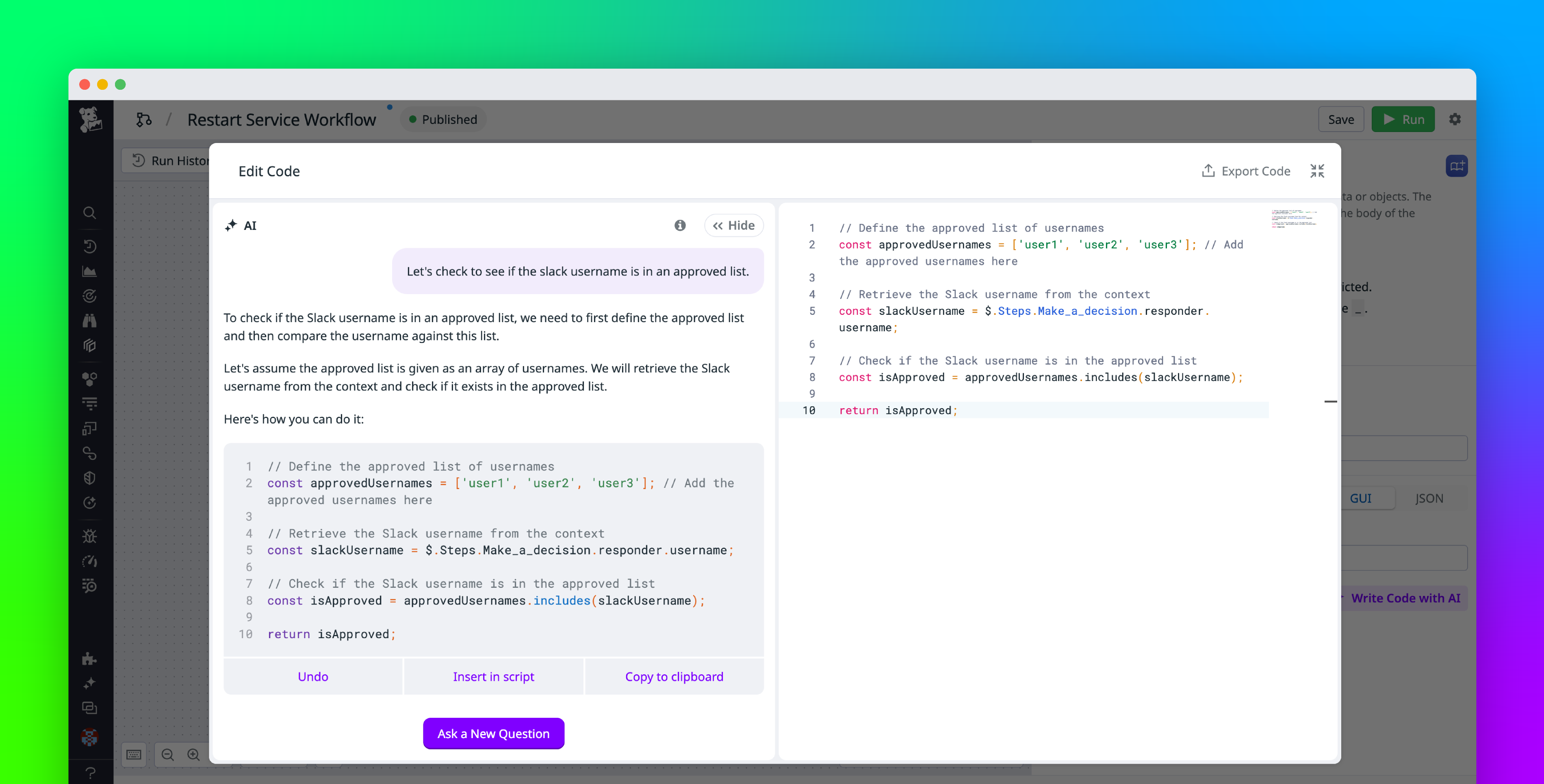Select the run history clock icon
The height and width of the screenshot is (784, 1544).
[x=90, y=246]
